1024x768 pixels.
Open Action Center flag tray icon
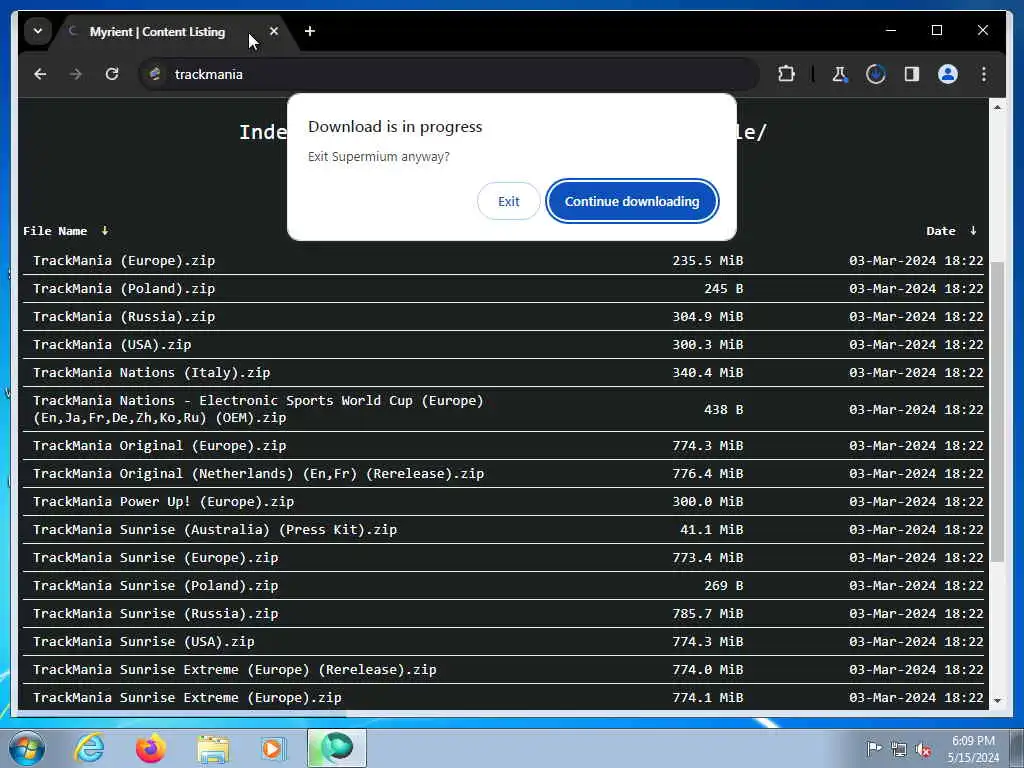coord(873,748)
